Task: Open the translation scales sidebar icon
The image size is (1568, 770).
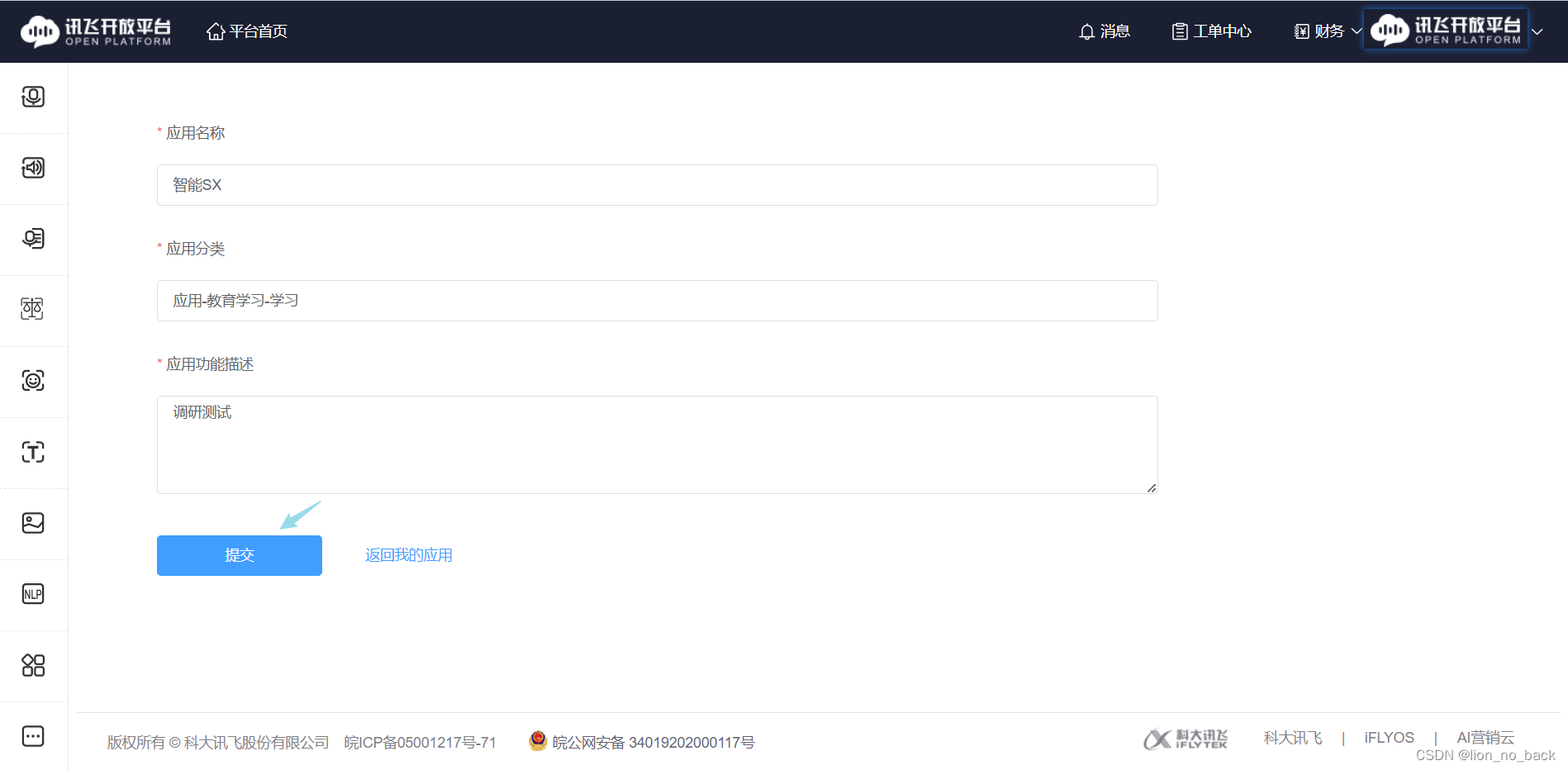Action: coord(33,309)
